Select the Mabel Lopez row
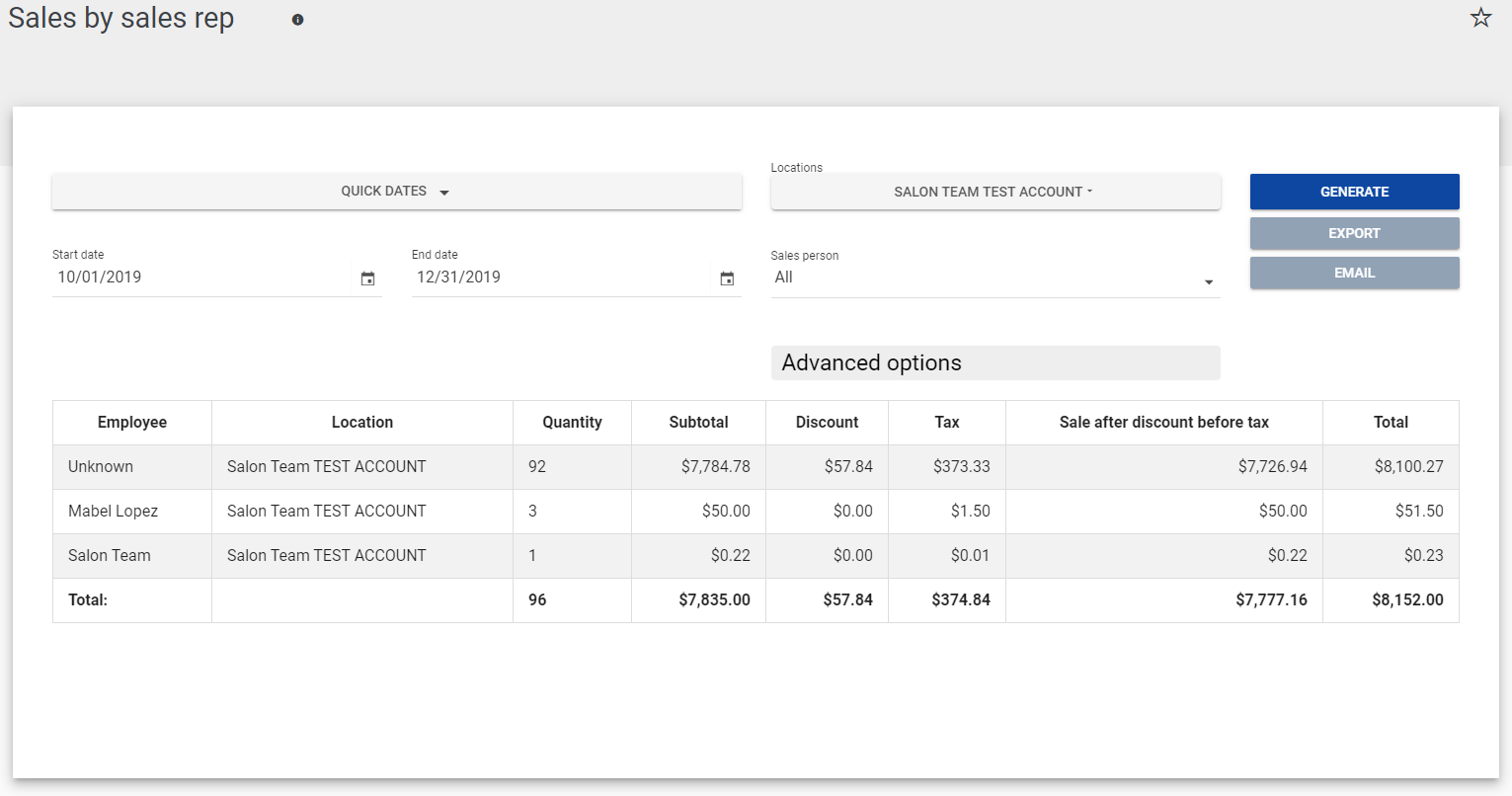 tap(114, 511)
